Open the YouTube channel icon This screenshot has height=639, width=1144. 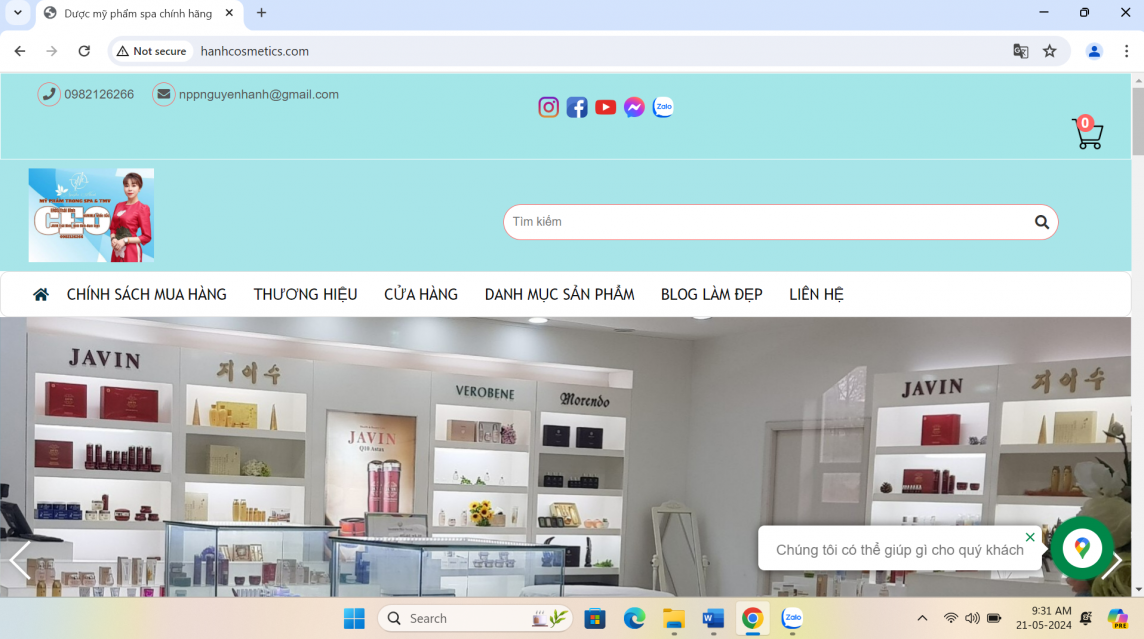pyautogui.click(x=605, y=107)
